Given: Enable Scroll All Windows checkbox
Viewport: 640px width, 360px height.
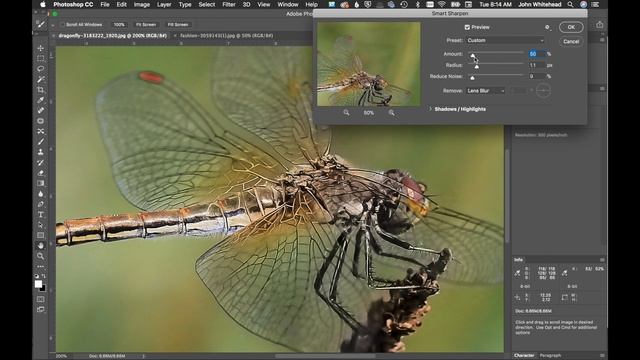Looking at the screenshot, I should (62, 24).
